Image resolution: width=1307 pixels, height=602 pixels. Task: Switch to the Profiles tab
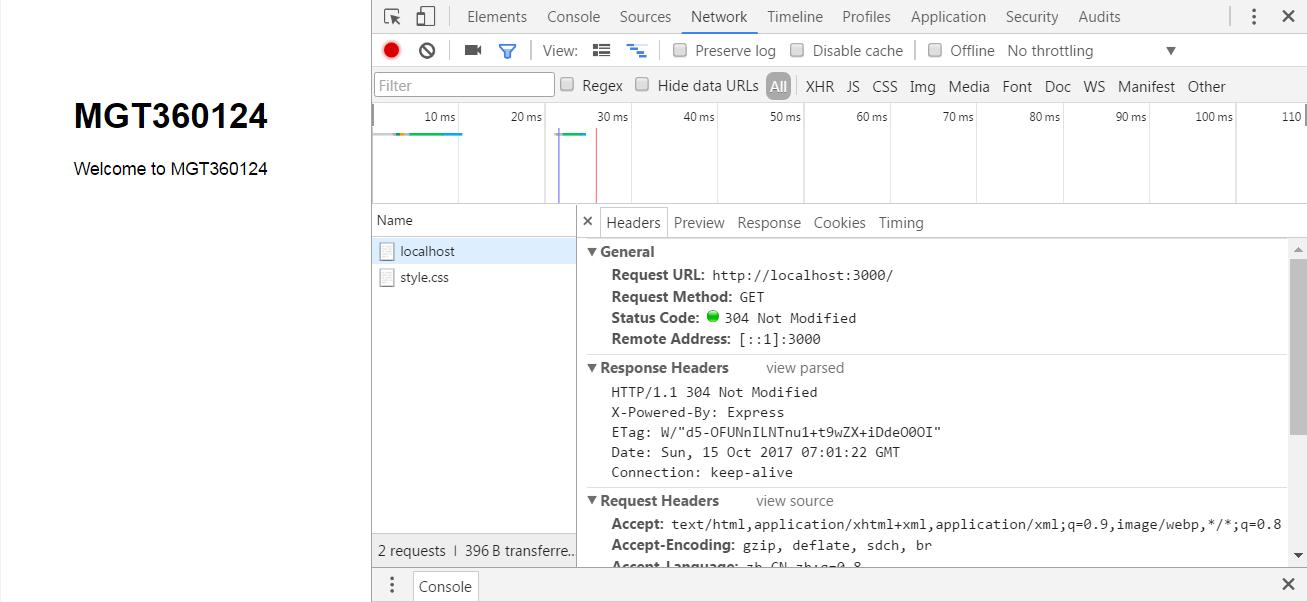(x=866, y=17)
